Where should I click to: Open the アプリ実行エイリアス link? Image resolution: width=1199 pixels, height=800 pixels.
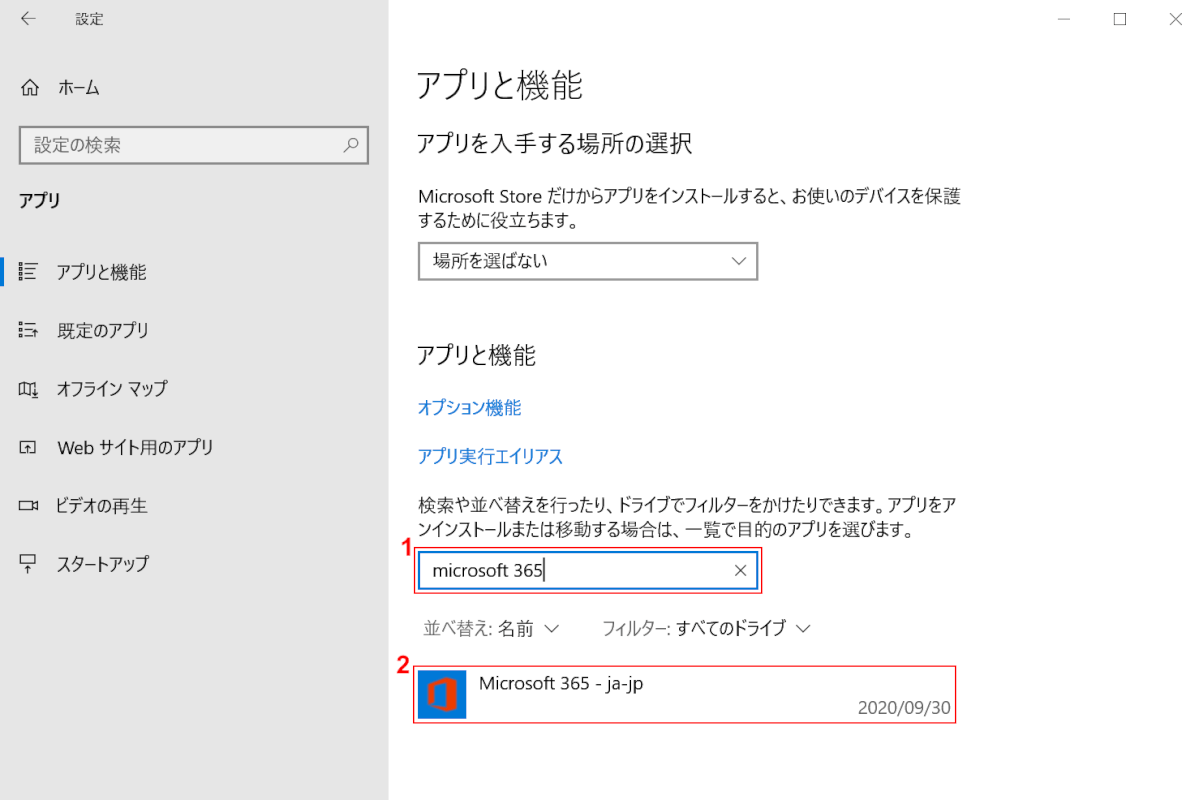coord(490,457)
